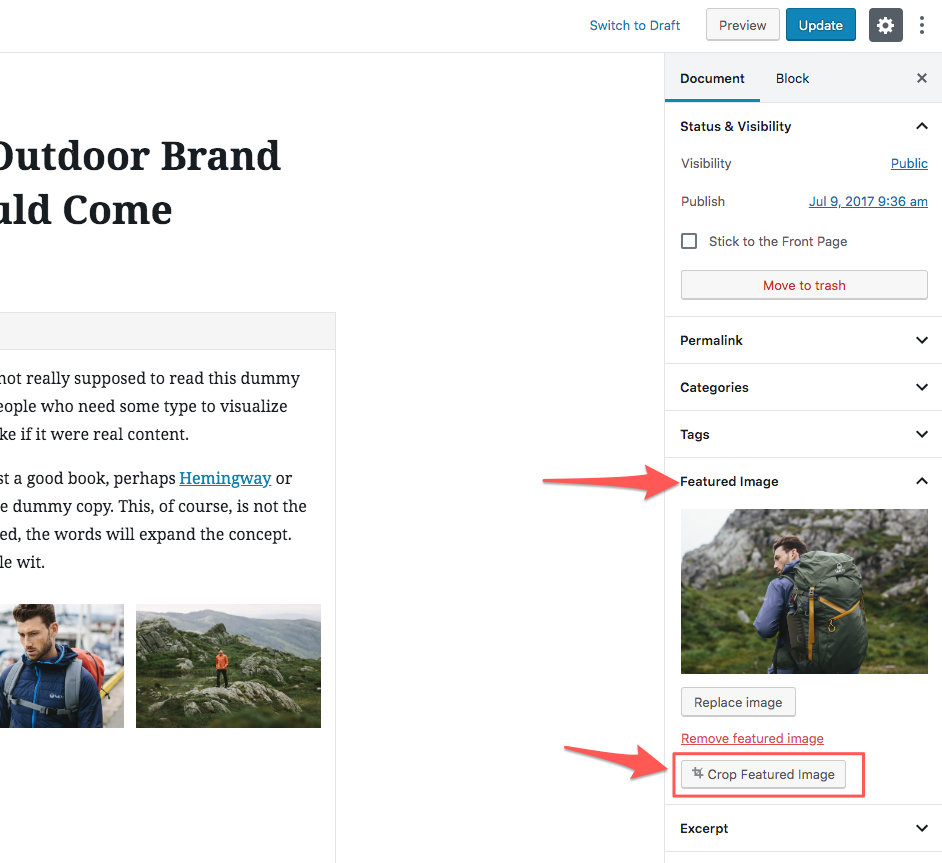The image size is (942, 863).
Task: Collapse the Status & Visibility section
Action: (921, 126)
